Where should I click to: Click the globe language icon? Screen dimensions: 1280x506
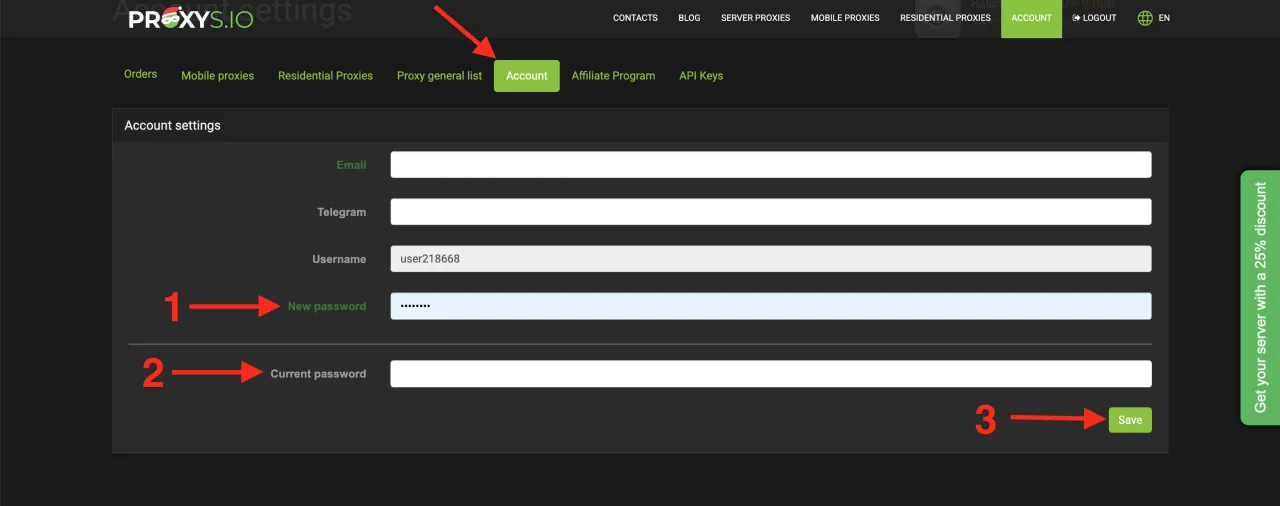point(1145,18)
